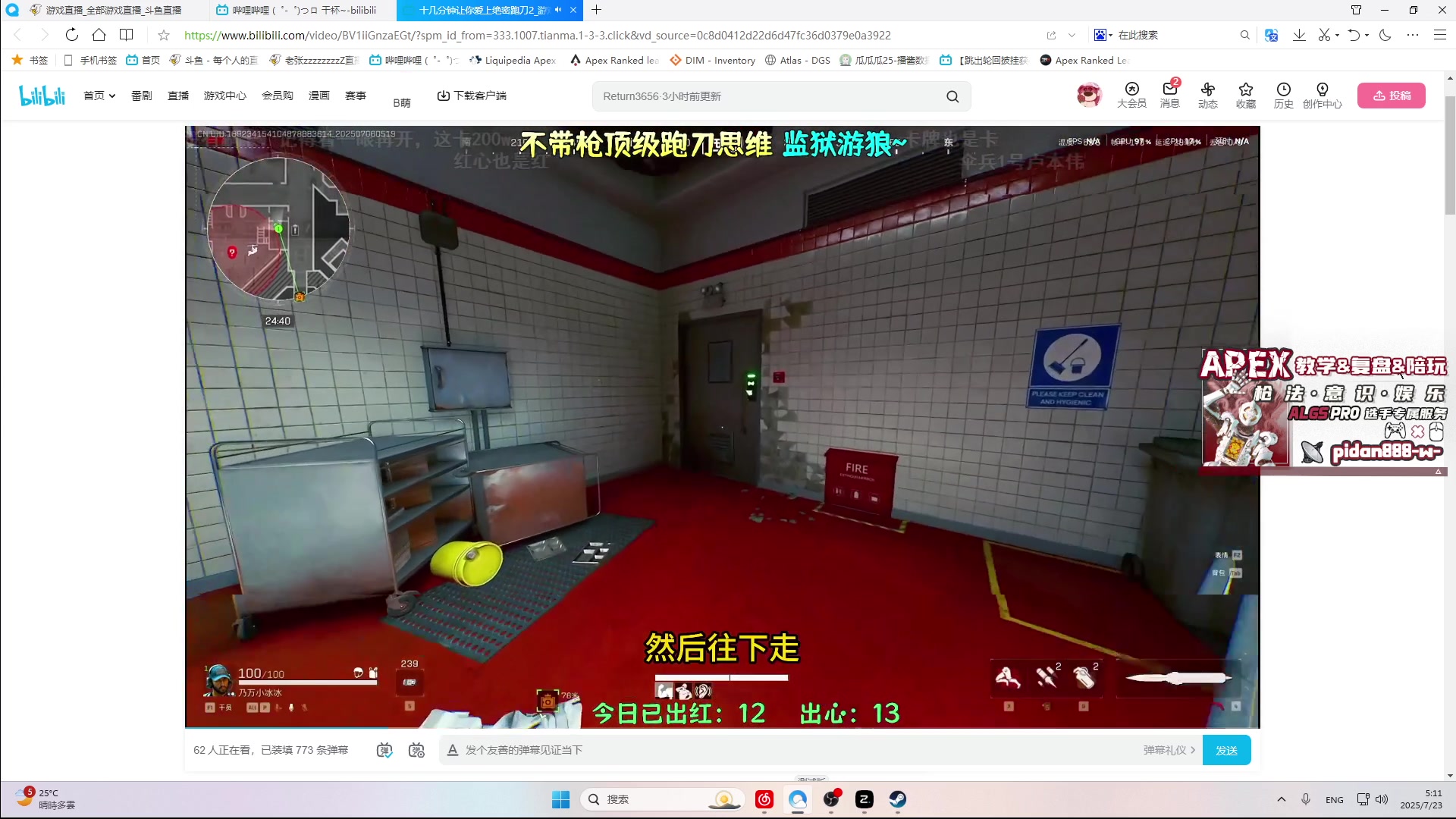The width and height of the screenshot is (1456, 819).
Task: Click 下载客户端 download client link
Action: coord(472,96)
